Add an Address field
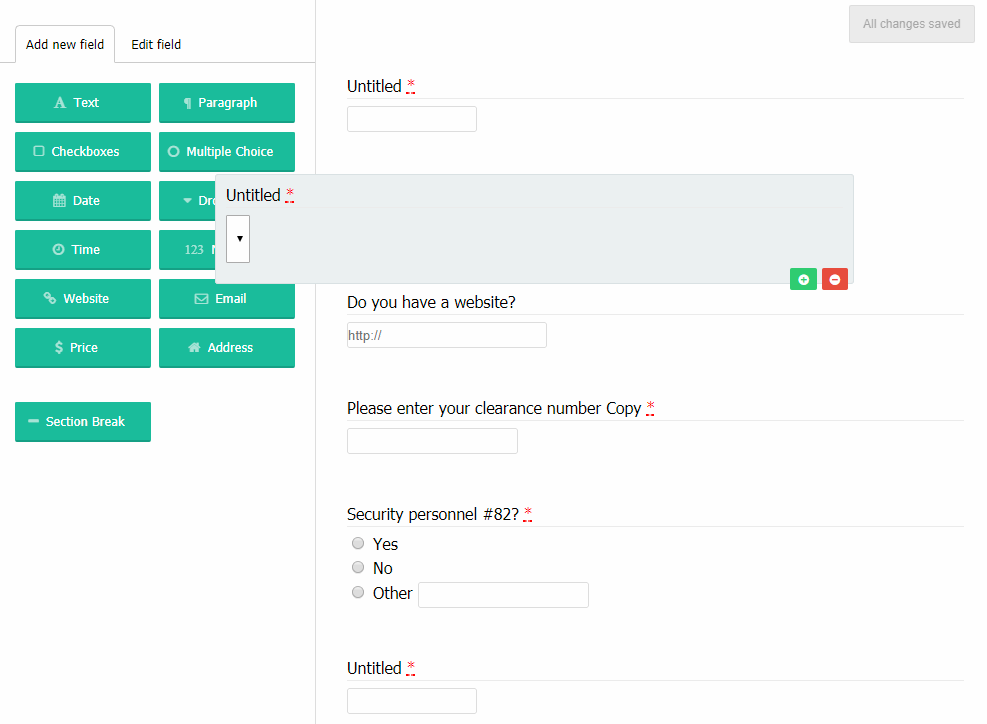Screen dimensions: 987x724 [226, 347]
